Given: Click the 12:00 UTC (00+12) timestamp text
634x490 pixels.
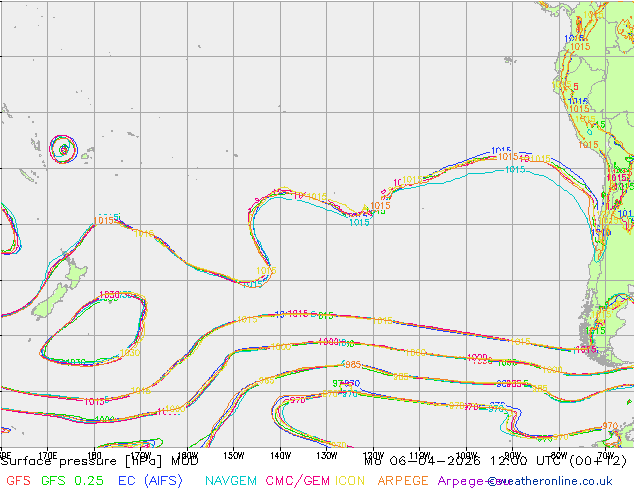Looking at the screenshot, I should (x=558, y=460).
